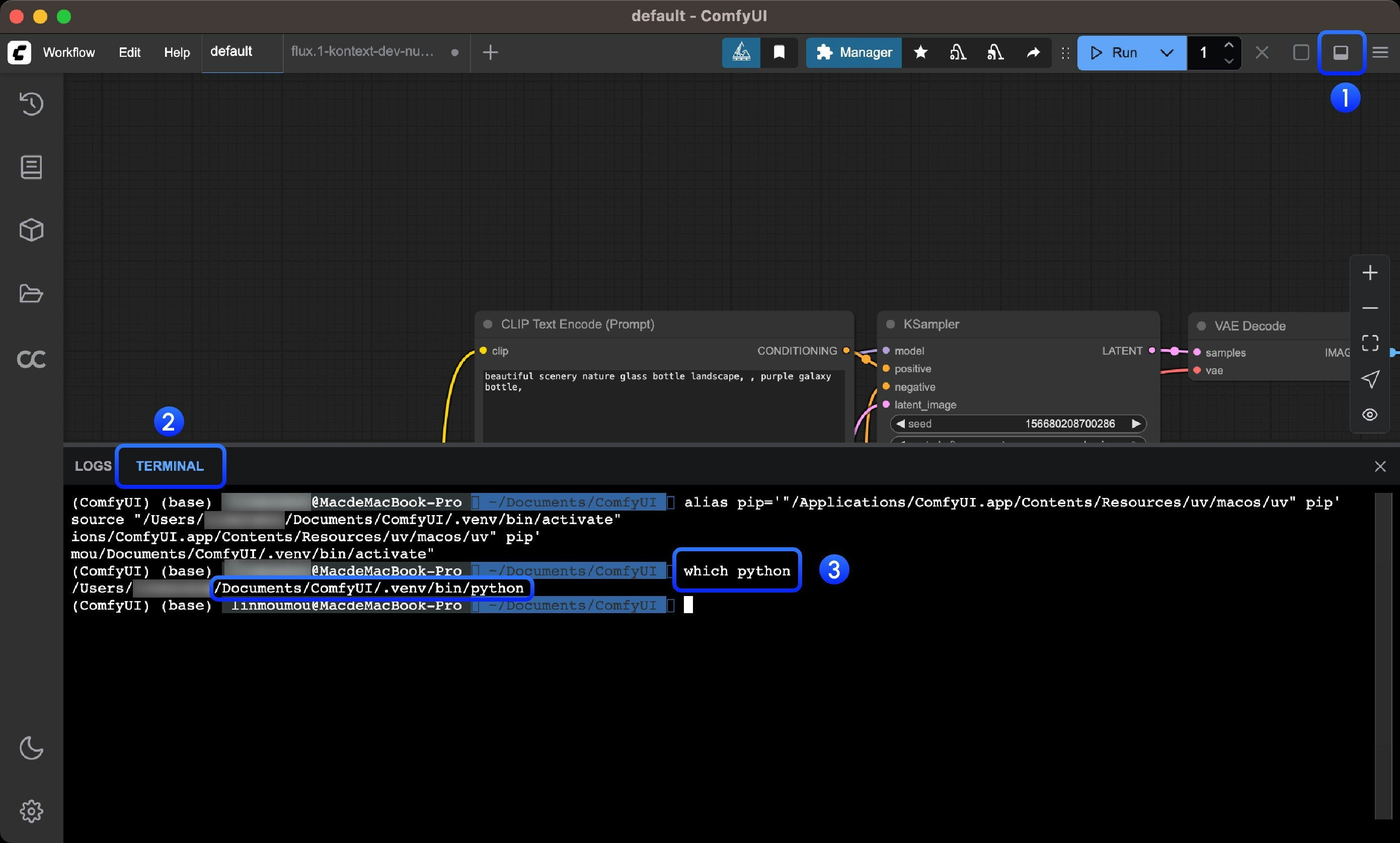Viewport: 1400px width, 843px height.
Task: Open the workflow history panel
Action: pyautogui.click(x=31, y=104)
